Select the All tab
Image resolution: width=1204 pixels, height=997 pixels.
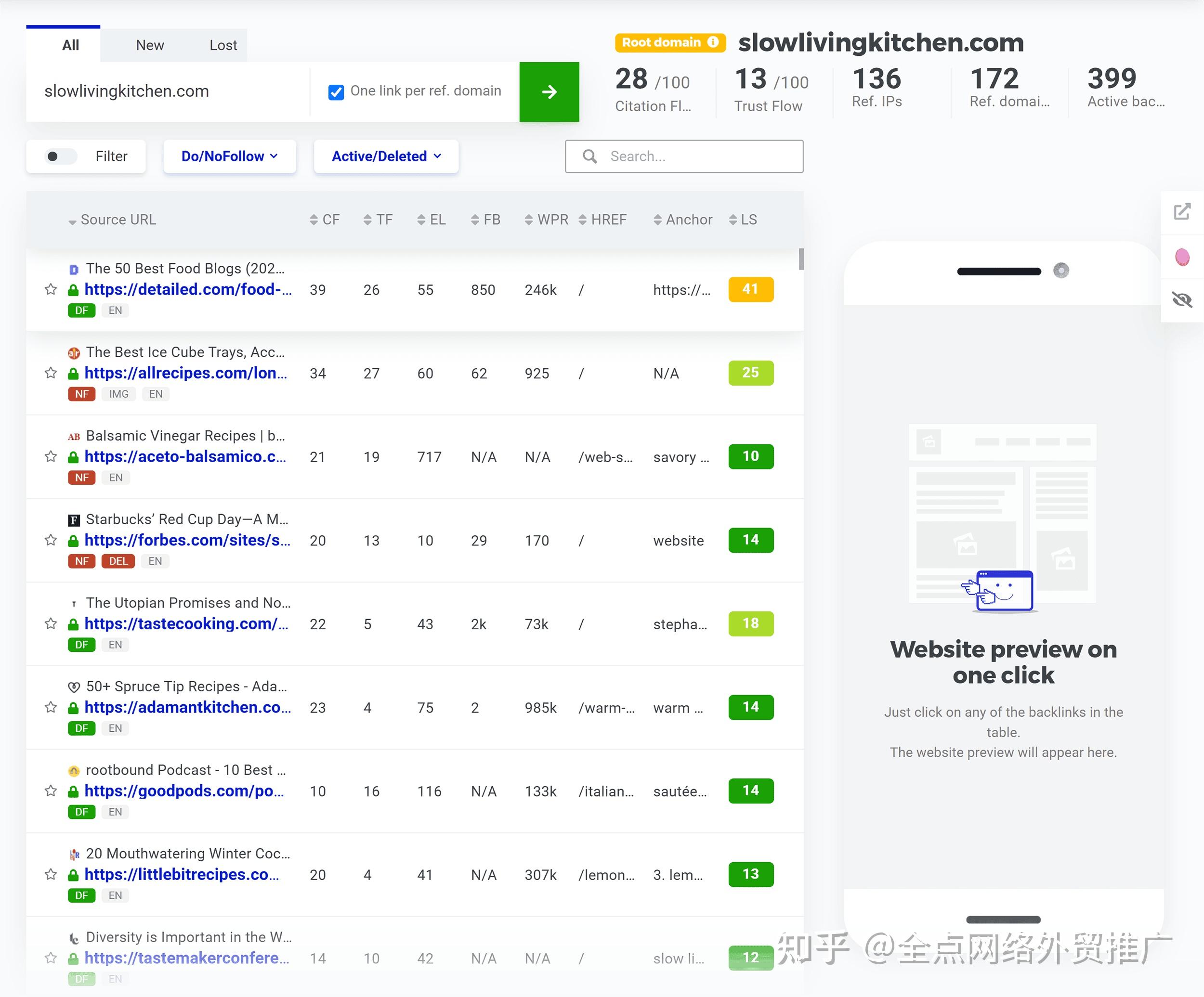[70, 45]
